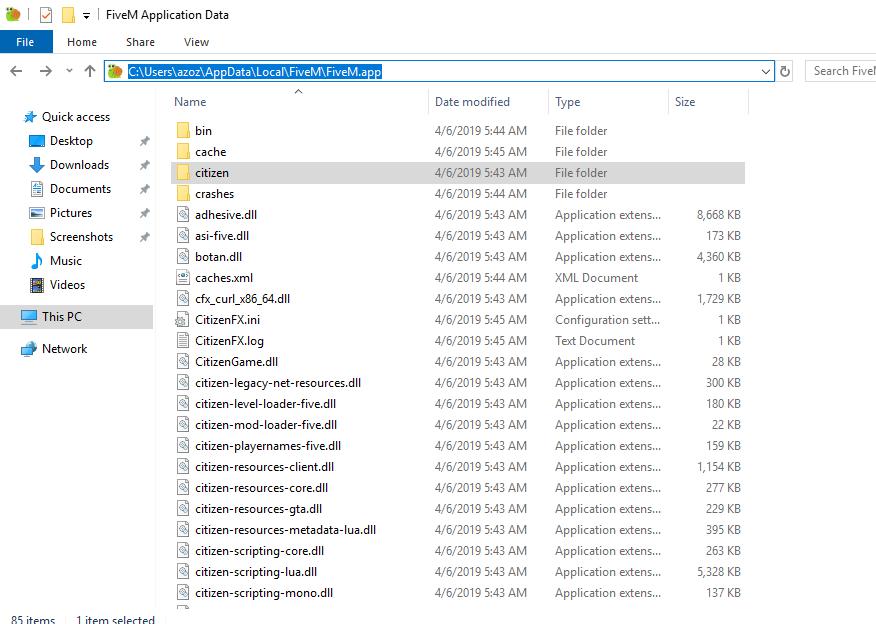
Task: Select file name citizen-resources-gta.dll
Action: tap(258, 509)
